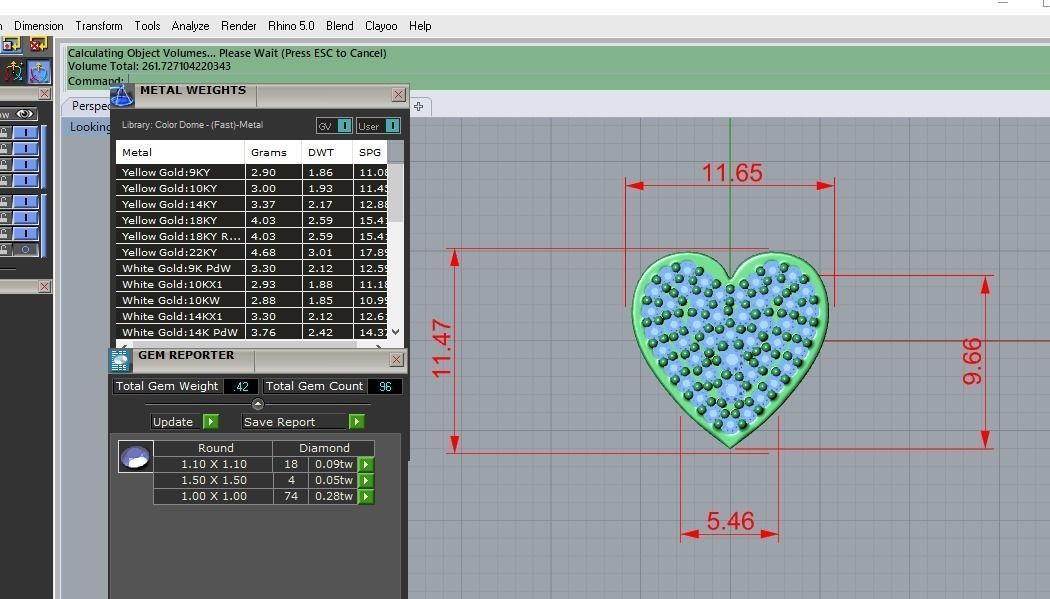Open the Clayoo menu
Image resolution: width=1050 pixels, height=599 pixels.
pyautogui.click(x=381, y=26)
